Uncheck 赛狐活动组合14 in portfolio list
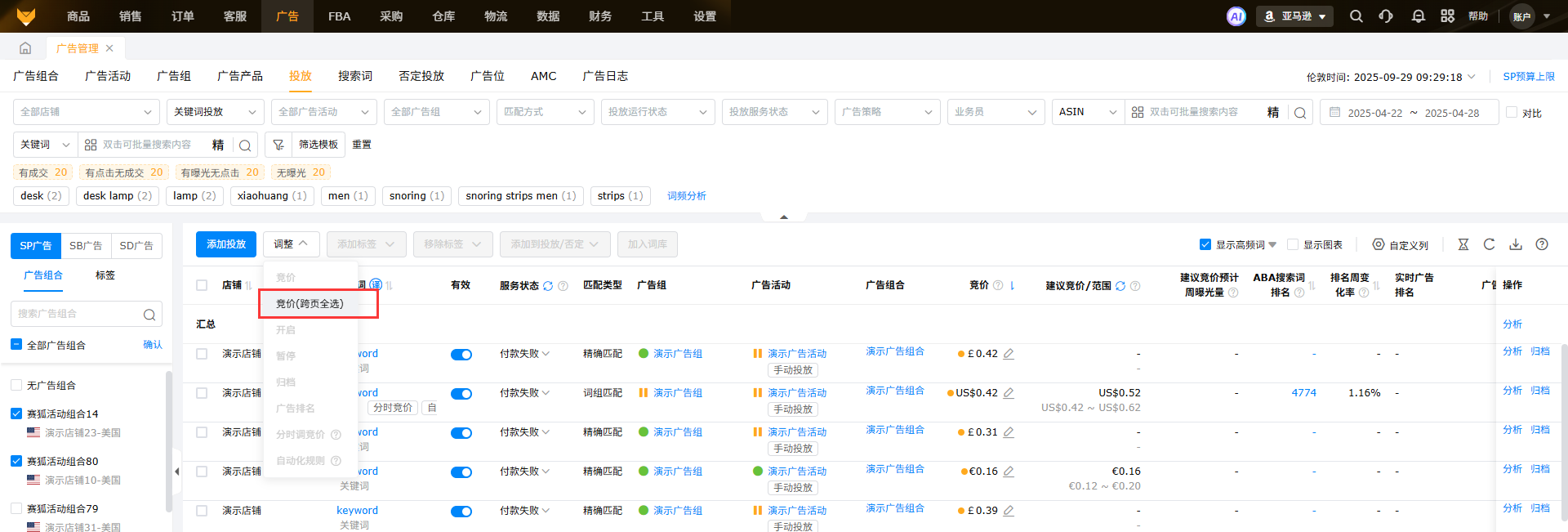1568x532 pixels. [x=16, y=414]
